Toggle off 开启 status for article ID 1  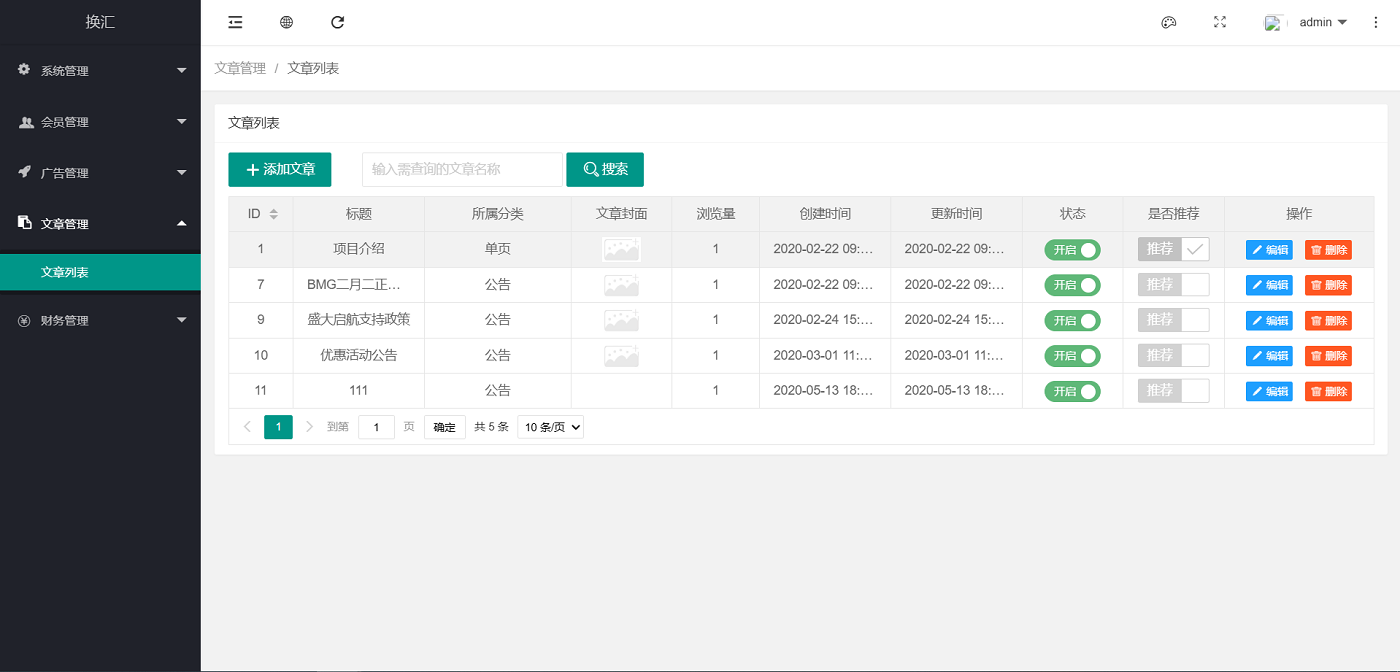pos(1072,249)
